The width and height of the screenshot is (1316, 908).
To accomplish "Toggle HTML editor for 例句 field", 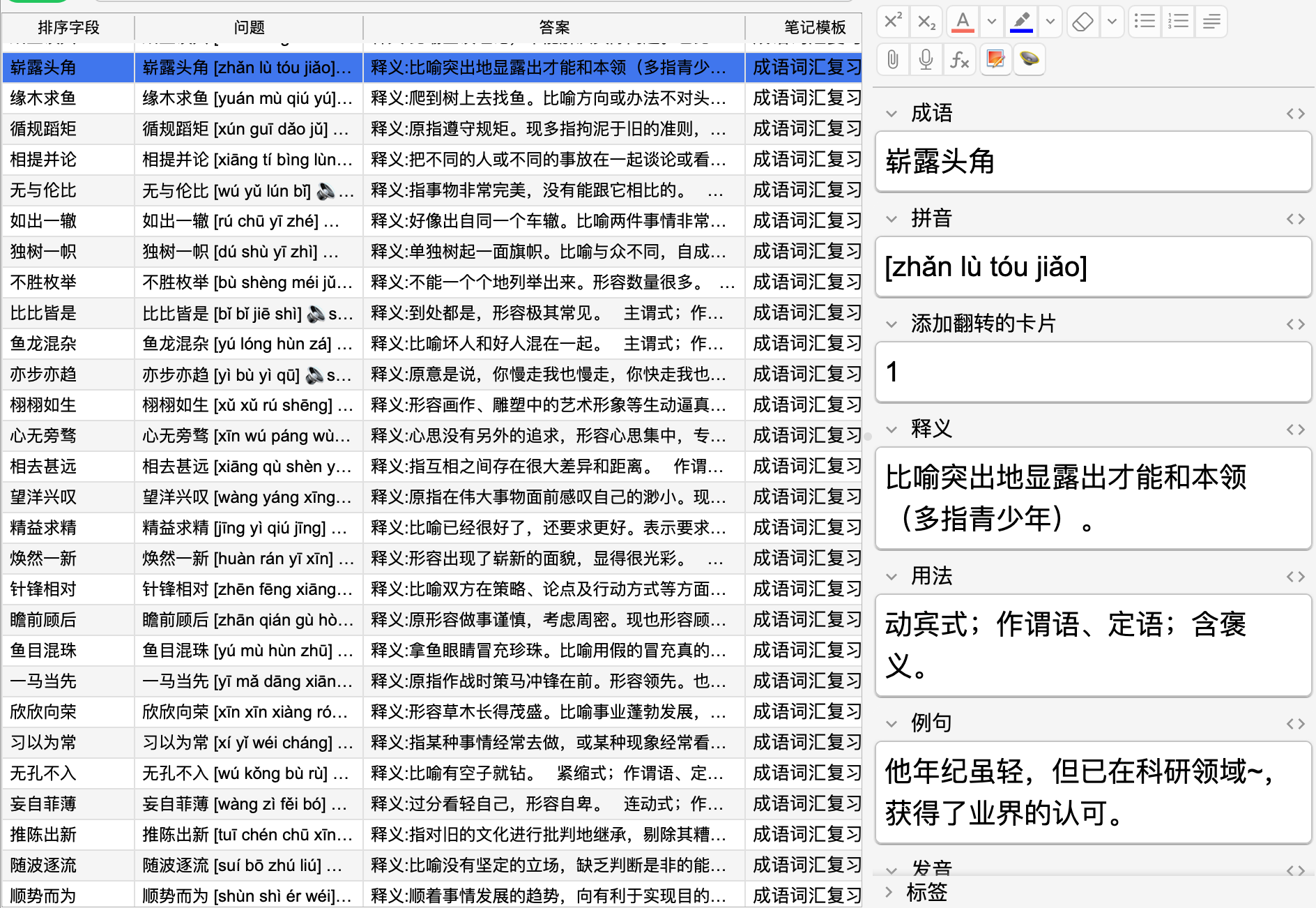I will 1295,723.
